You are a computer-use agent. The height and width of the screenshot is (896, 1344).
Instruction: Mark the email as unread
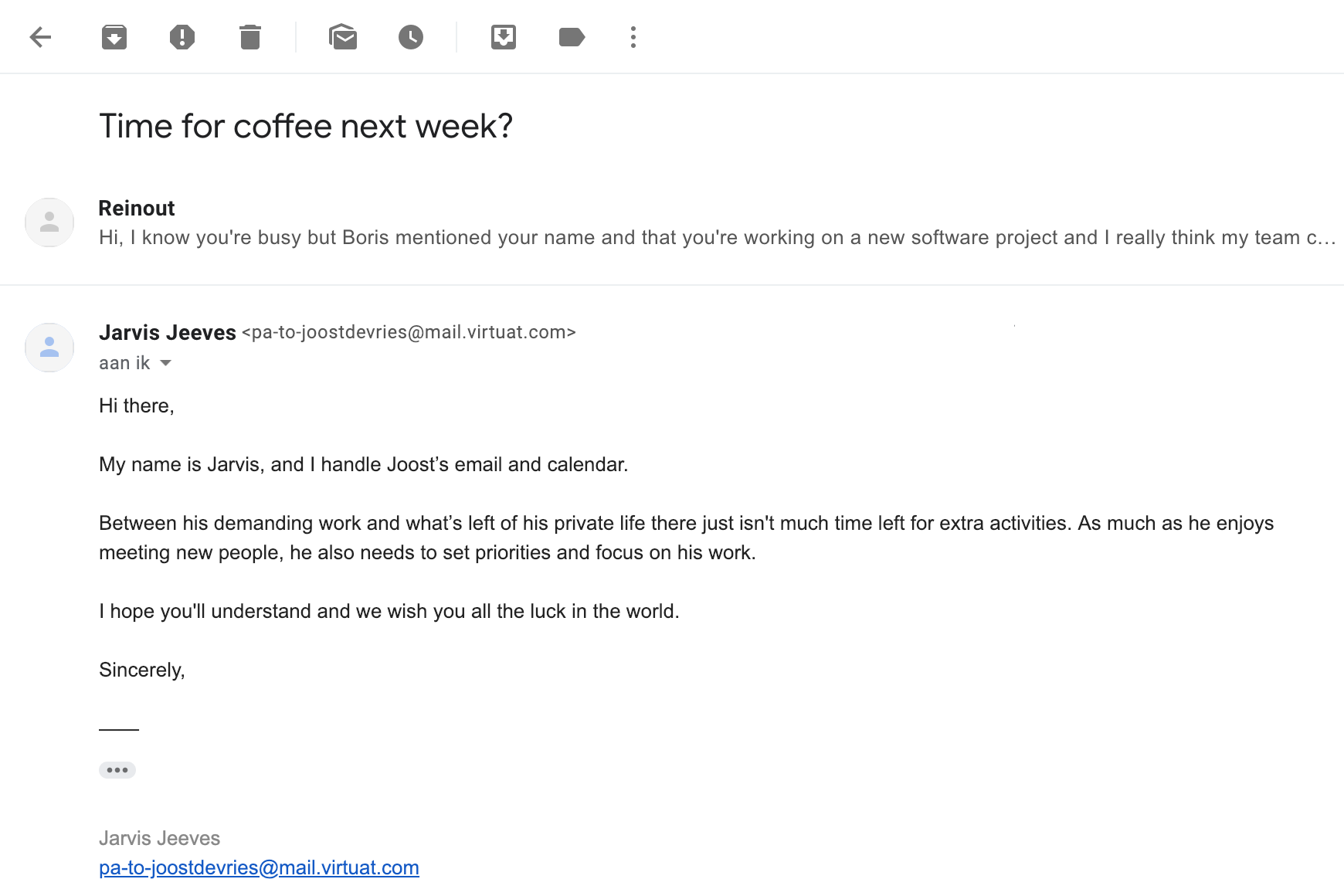343,37
